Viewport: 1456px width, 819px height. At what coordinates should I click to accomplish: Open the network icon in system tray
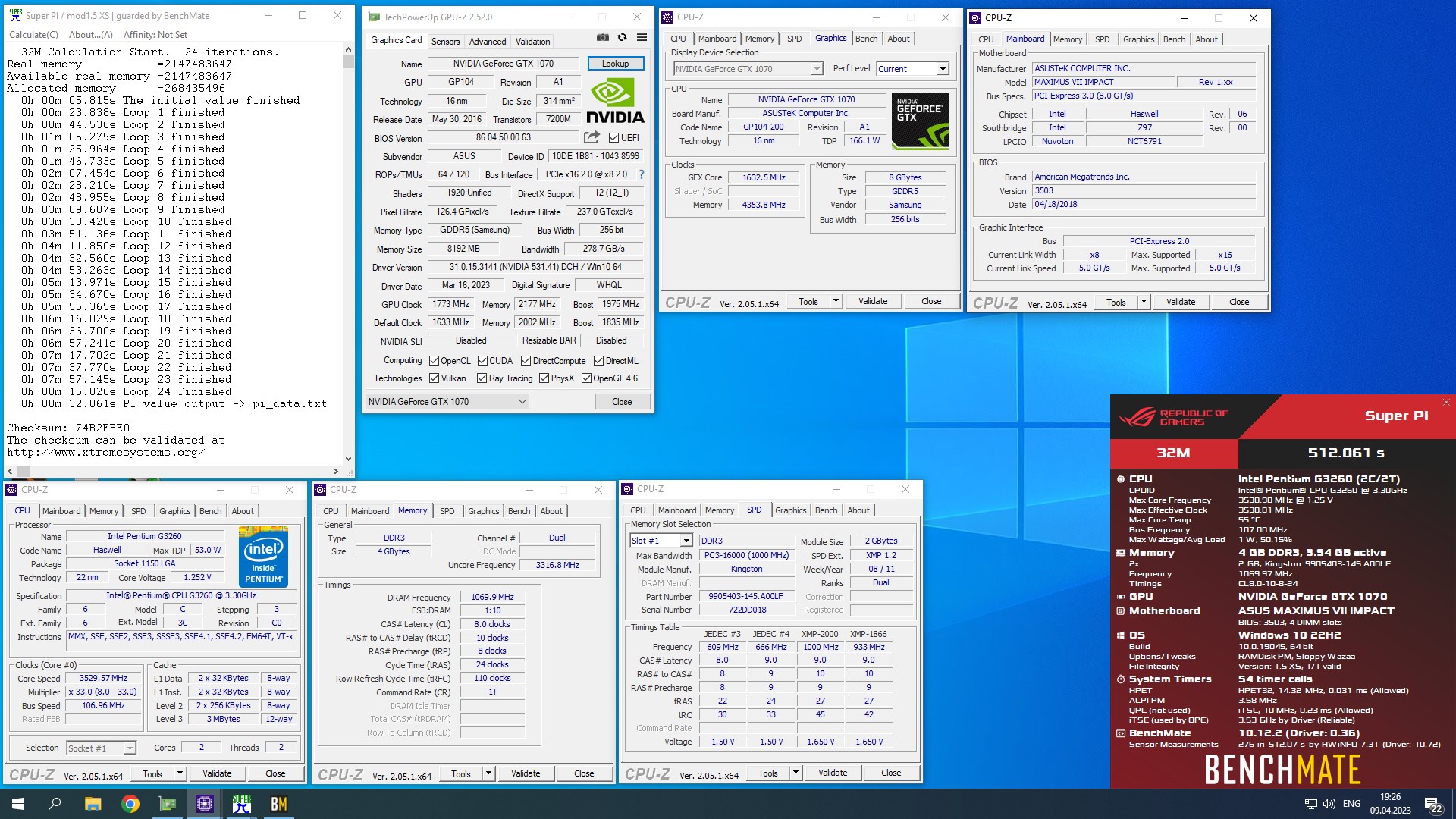pos(1310,804)
